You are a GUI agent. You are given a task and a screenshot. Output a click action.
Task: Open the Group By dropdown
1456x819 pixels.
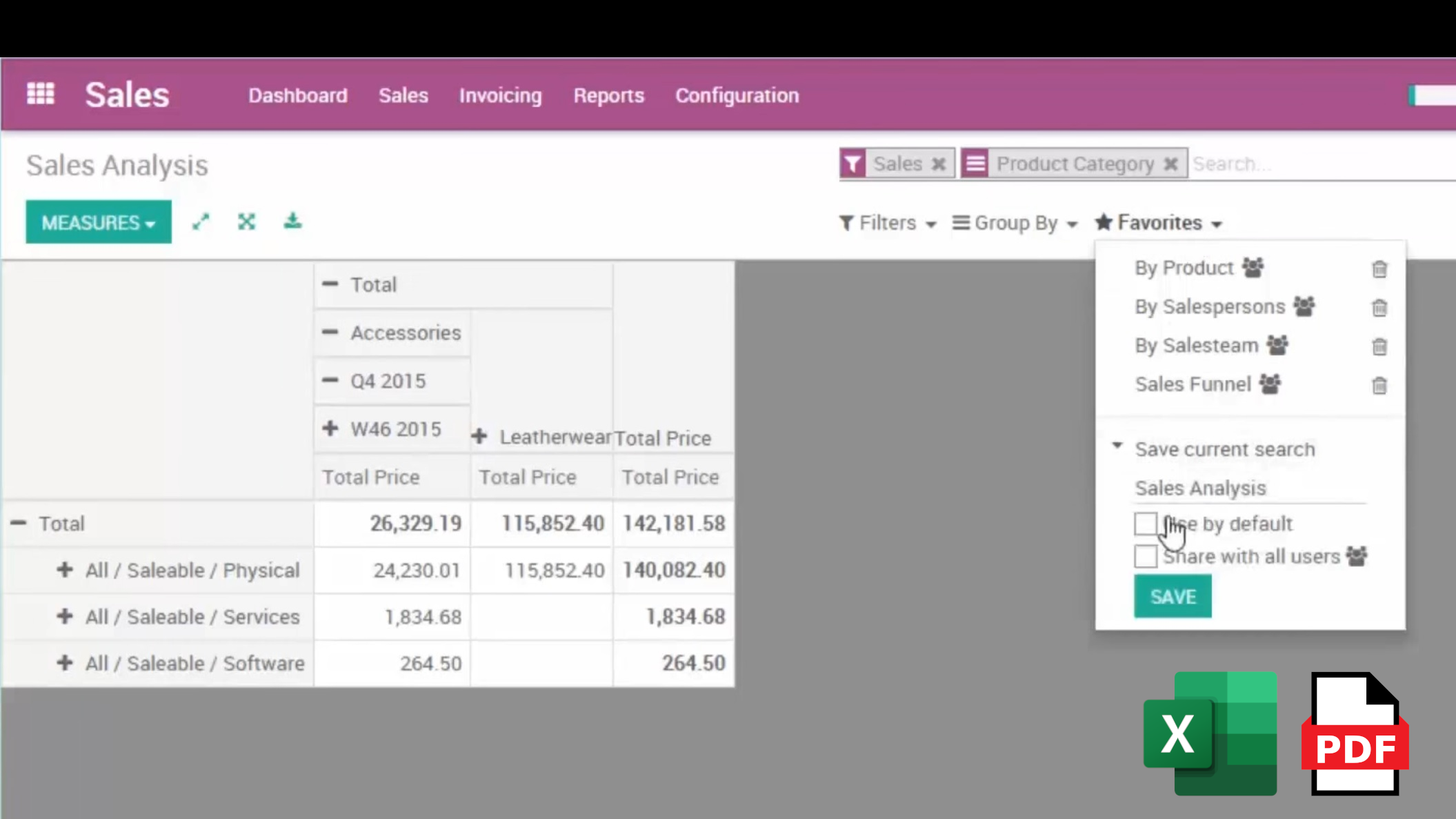tap(1015, 223)
